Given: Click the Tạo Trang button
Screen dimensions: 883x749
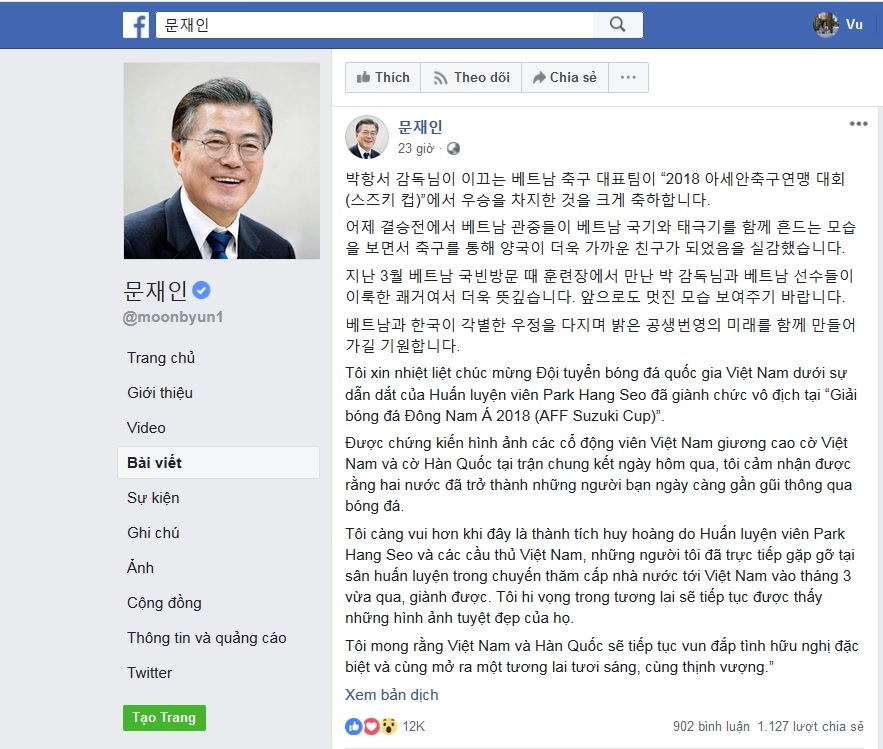Looking at the screenshot, I should tap(164, 718).
